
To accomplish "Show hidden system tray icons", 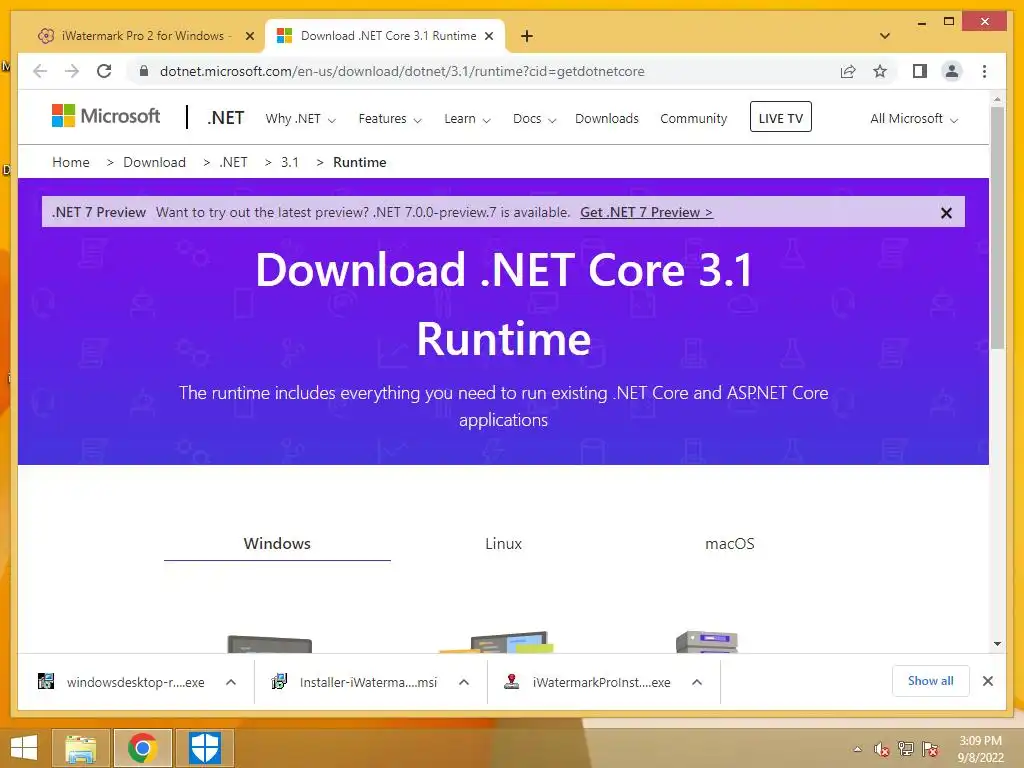I will [857, 749].
